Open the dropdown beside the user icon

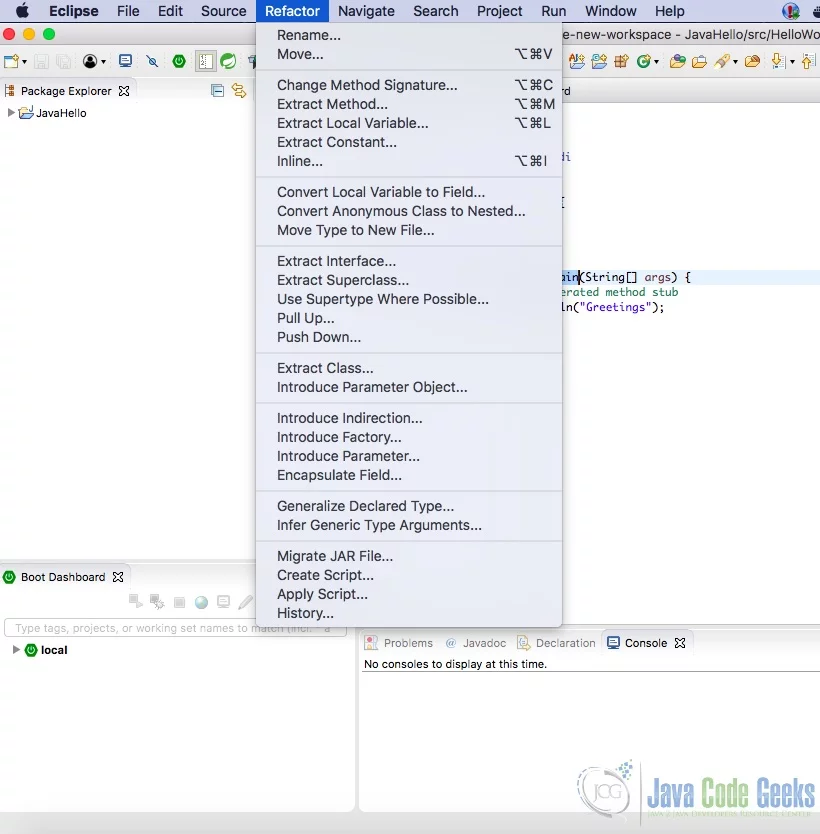click(x=103, y=62)
